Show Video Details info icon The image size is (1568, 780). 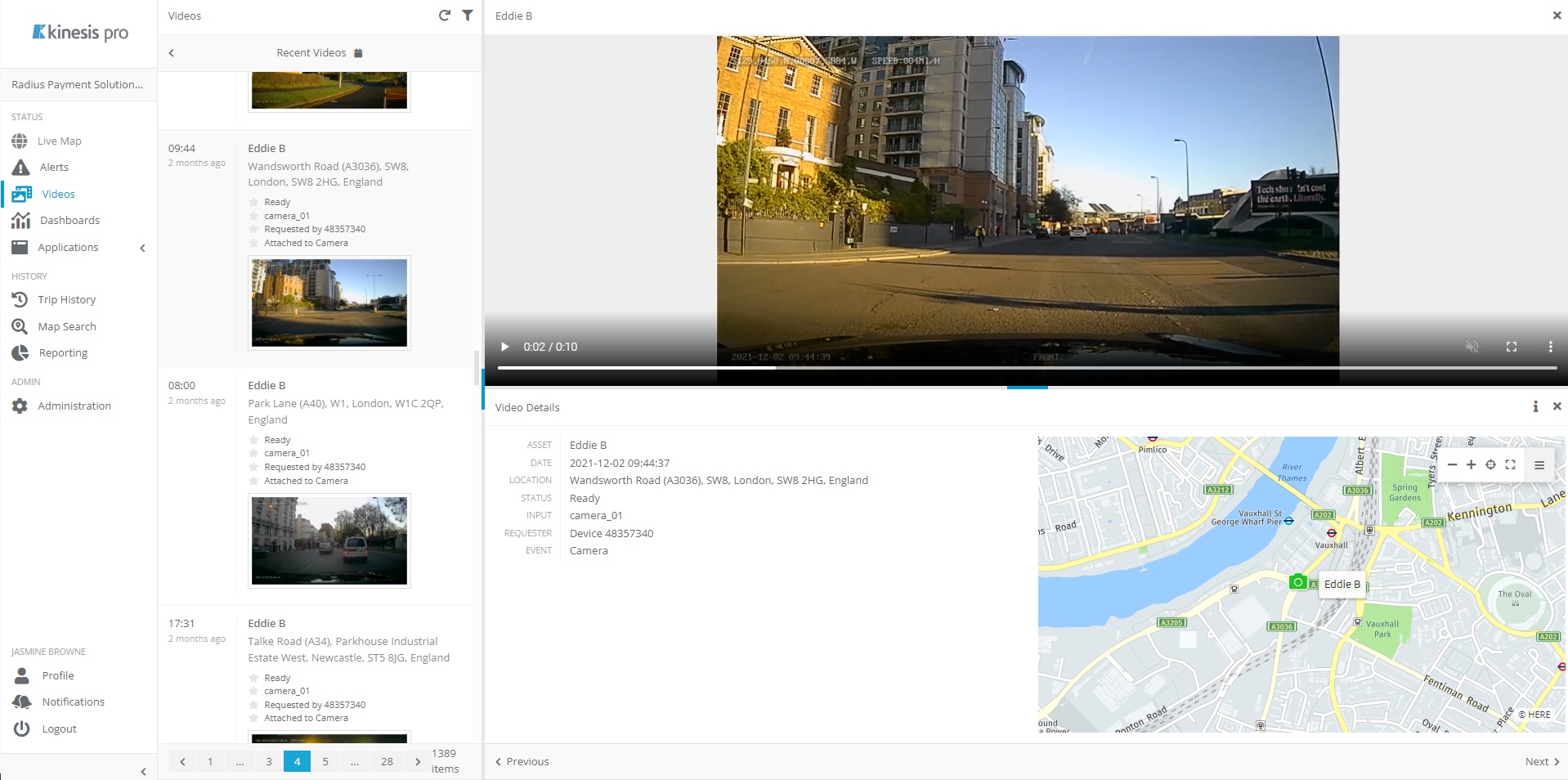tap(1535, 406)
